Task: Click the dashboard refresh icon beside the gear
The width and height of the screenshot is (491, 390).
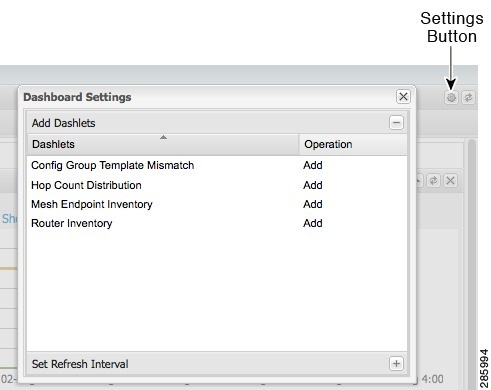Action: point(468,98)
